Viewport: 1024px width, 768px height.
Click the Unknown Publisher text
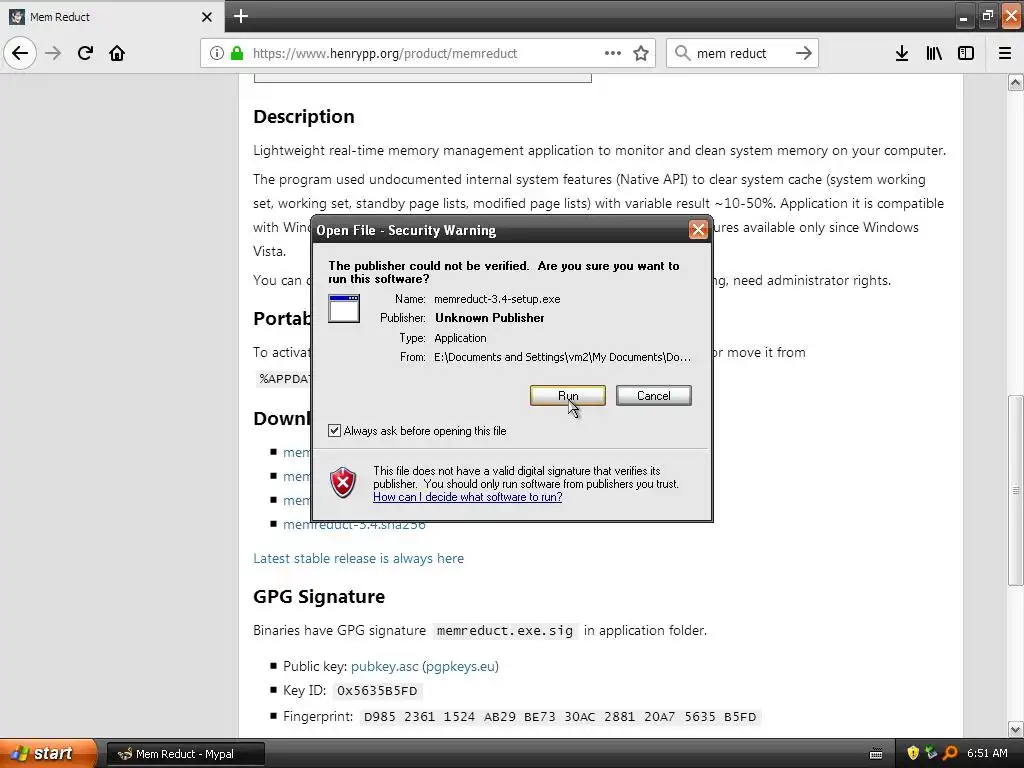click(x=490, y=318)
